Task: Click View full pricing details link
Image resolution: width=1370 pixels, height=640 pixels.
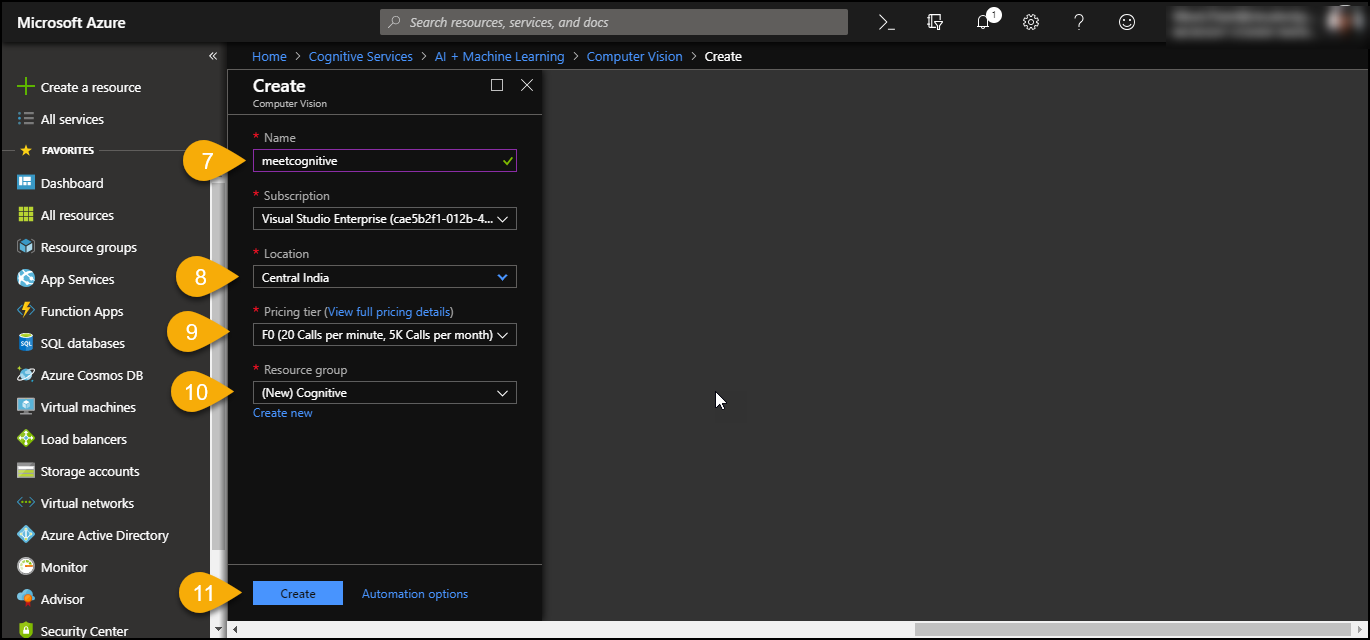Action: tap(390, 312)
